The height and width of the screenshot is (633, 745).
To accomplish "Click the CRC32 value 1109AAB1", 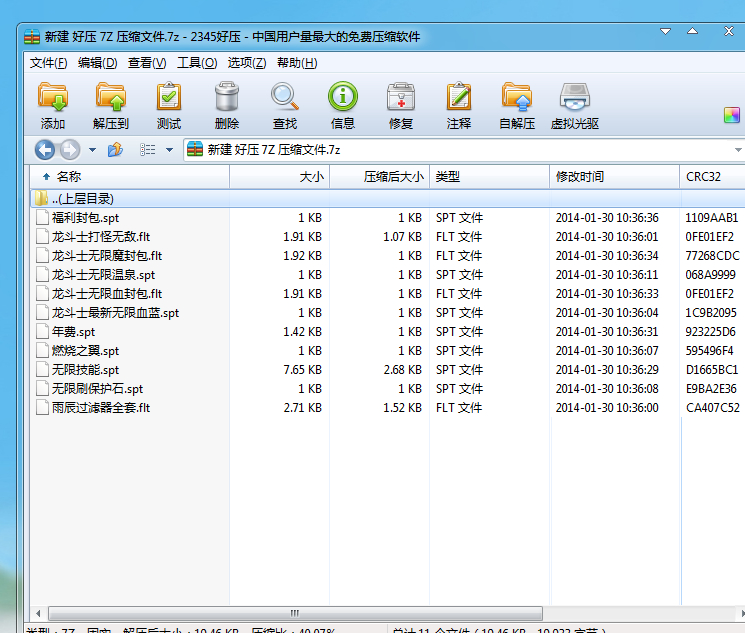I will 712,218.
